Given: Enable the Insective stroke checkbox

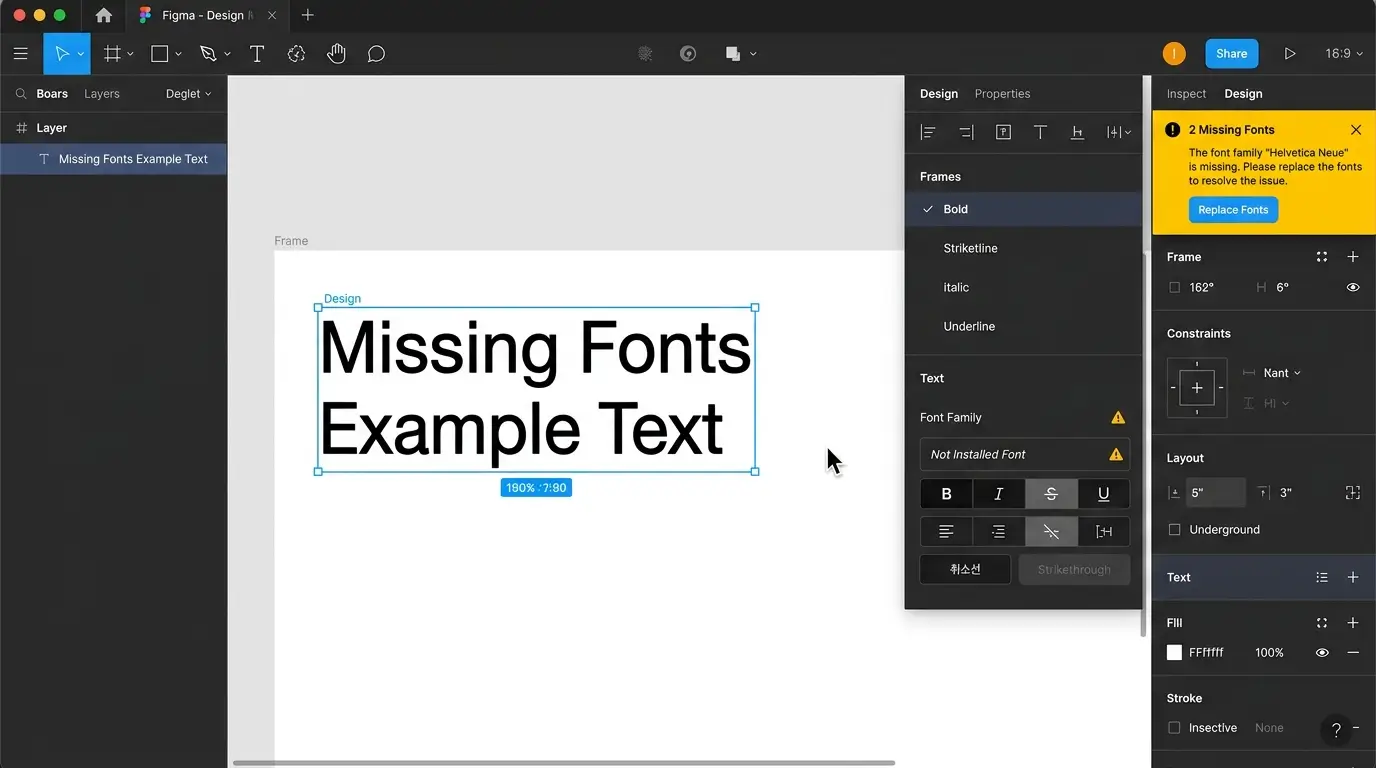Looking at the screenshot, I should (x=1175, y=728).
